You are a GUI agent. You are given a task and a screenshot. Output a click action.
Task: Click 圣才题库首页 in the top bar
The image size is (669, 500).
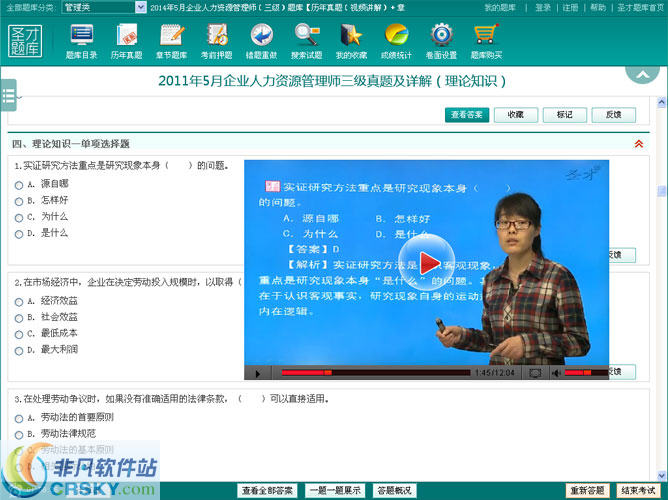(640, 8)
